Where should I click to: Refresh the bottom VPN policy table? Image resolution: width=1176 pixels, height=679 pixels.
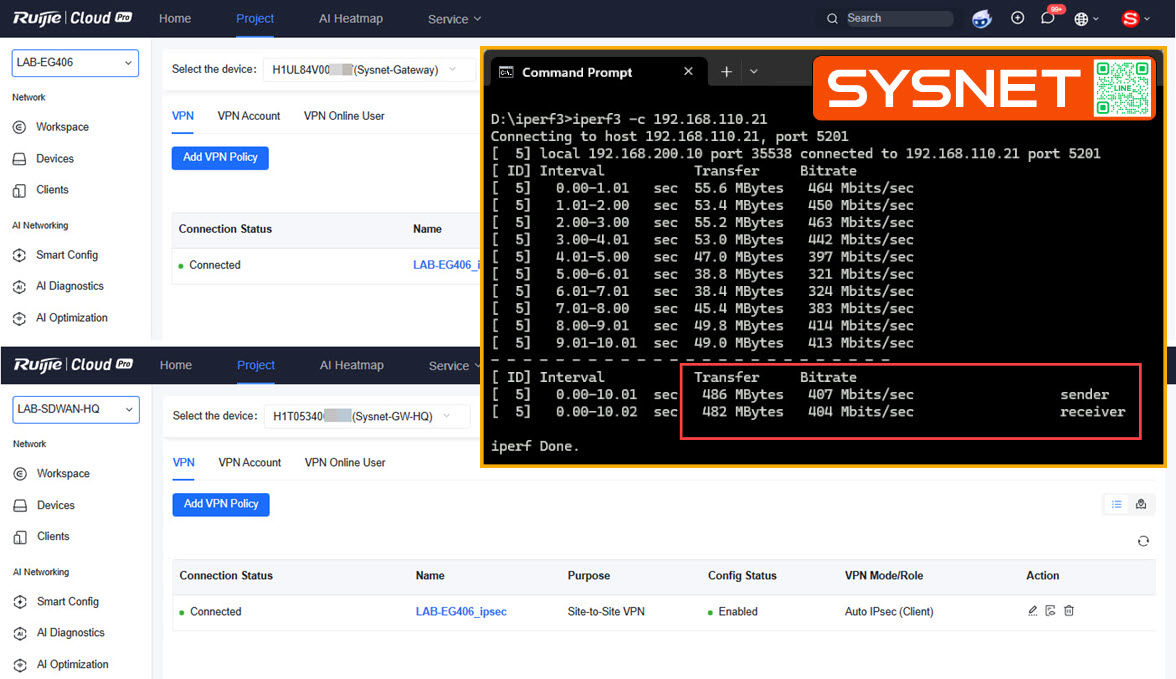point(1143,541)
